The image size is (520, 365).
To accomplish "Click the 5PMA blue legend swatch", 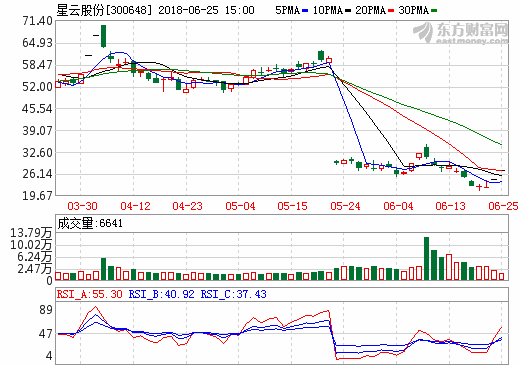I will 305,11.
